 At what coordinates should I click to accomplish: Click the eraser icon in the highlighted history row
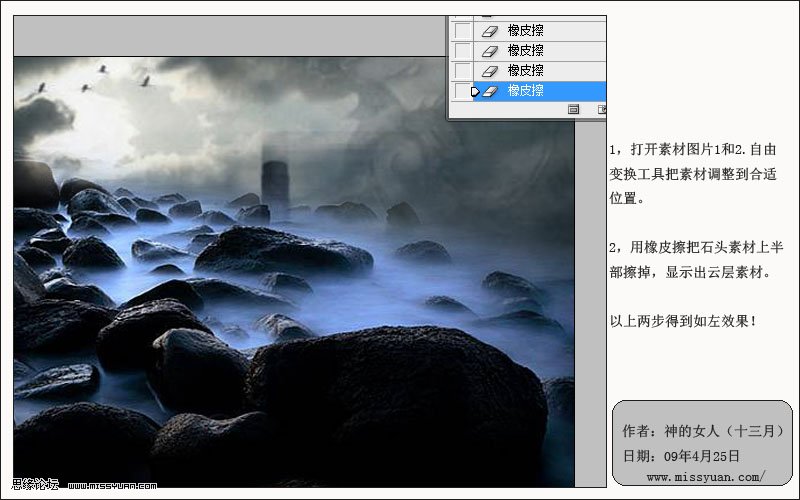[x=490, y=91]
